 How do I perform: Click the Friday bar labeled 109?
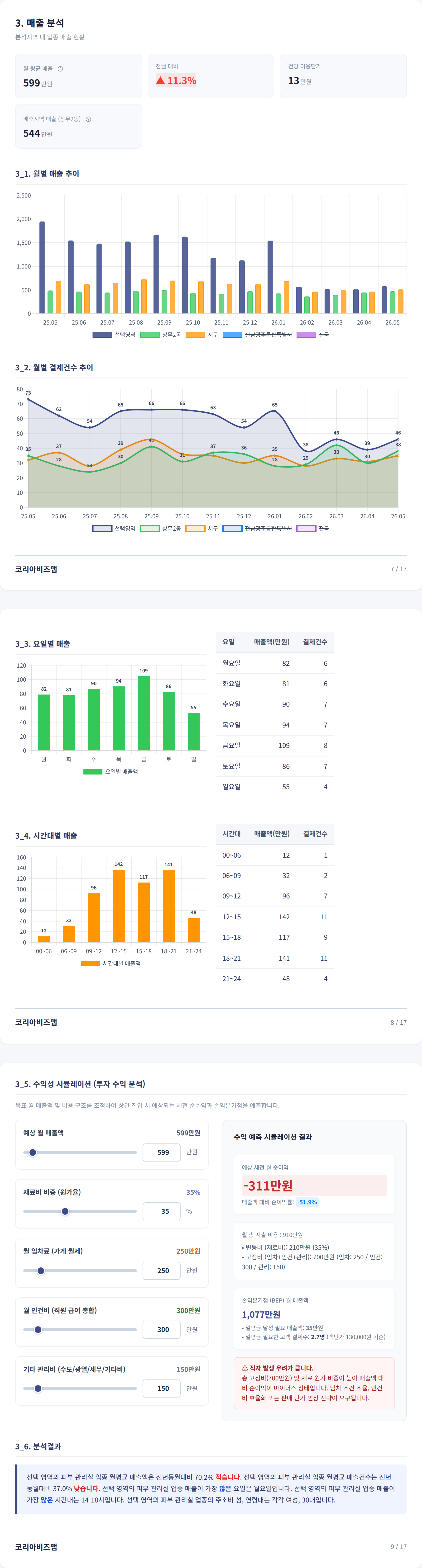[x=144, y=713]
